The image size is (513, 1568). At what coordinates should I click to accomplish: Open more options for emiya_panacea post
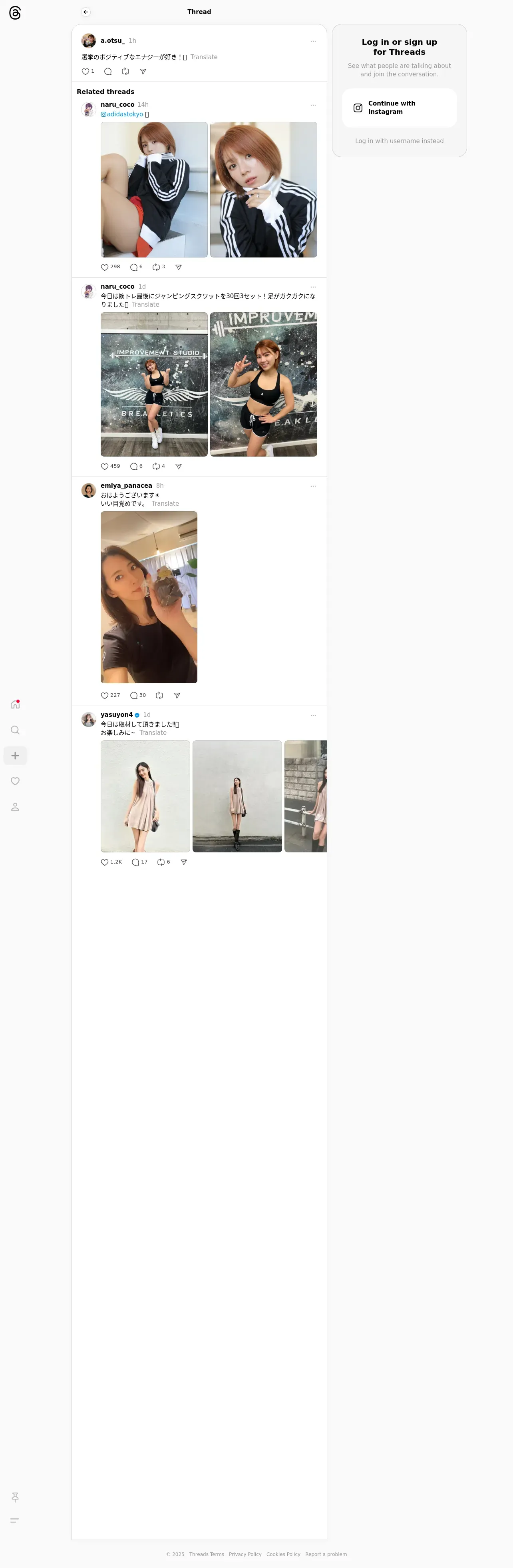pyautogui.click(x=313, y=486)
